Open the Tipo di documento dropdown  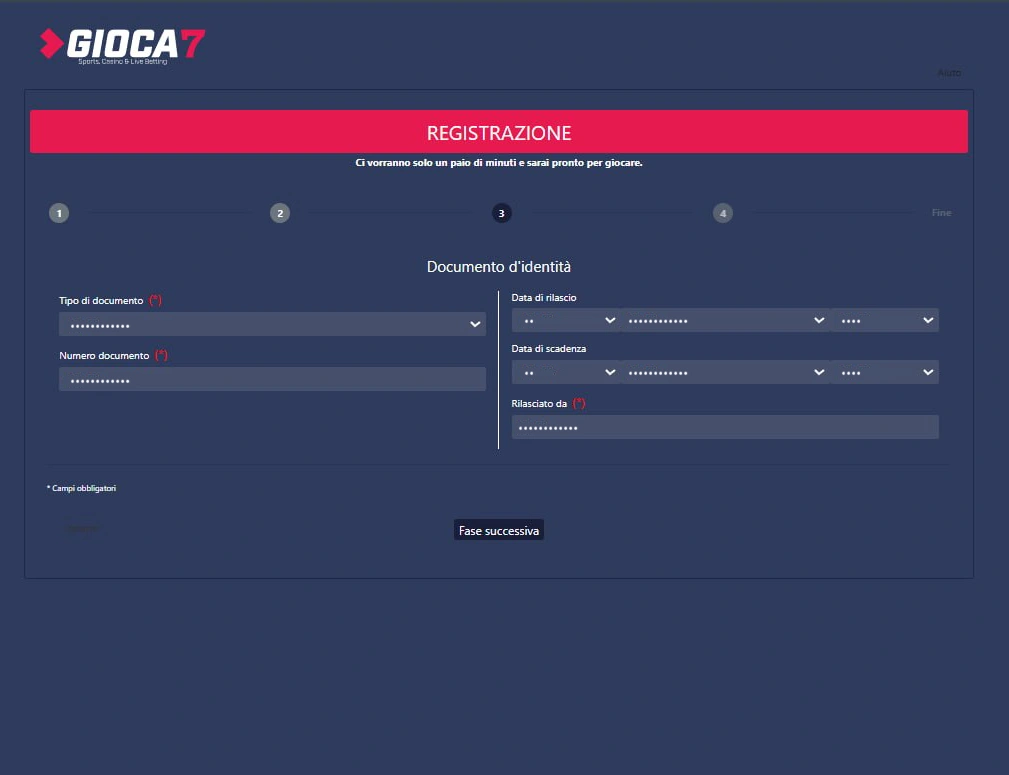pyautogui.click(x=272, y=324)
